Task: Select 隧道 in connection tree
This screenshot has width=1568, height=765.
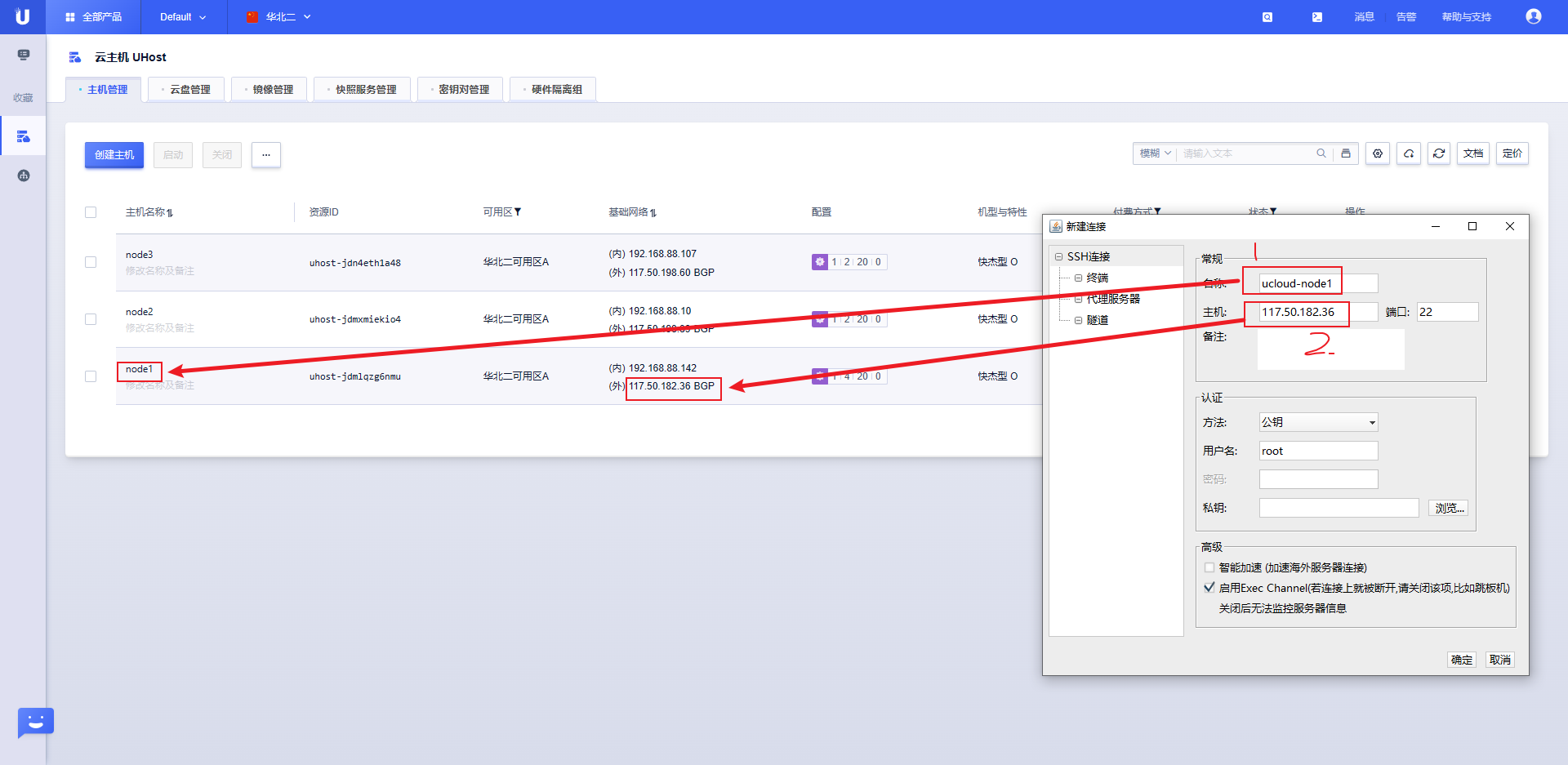Action: click(1098, 320)
